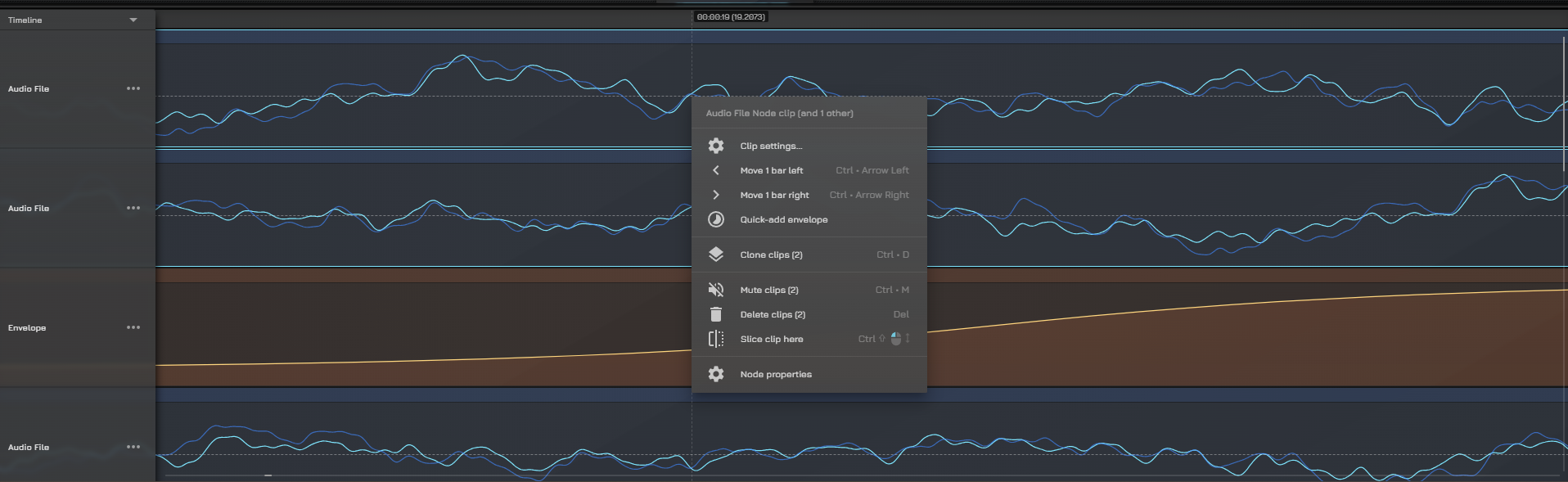The image size is (1568, 482).
Task: Choose Delete clips (2)
Action: (809, 314)
